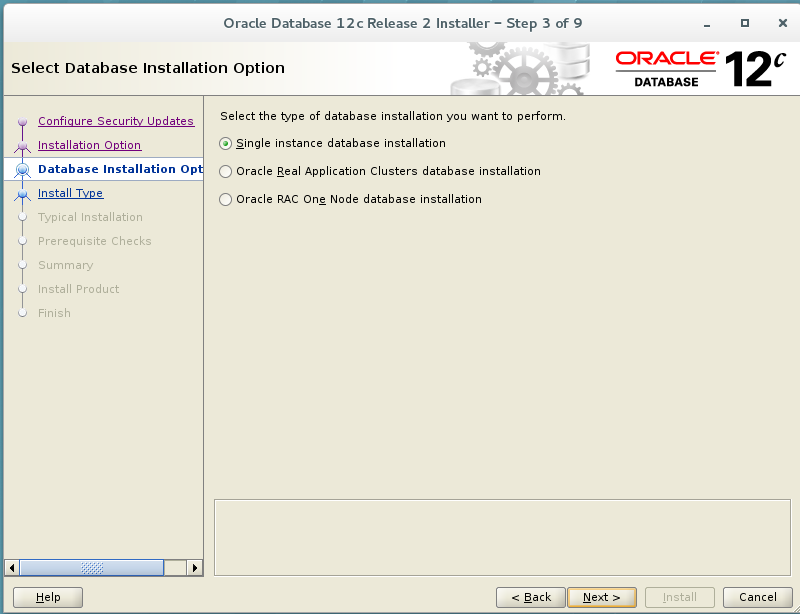The width and height of the screenshot is (800, 614).
Task: Click the 'Prerequisite Checks' step text
Action: click(x=94, y=241)
